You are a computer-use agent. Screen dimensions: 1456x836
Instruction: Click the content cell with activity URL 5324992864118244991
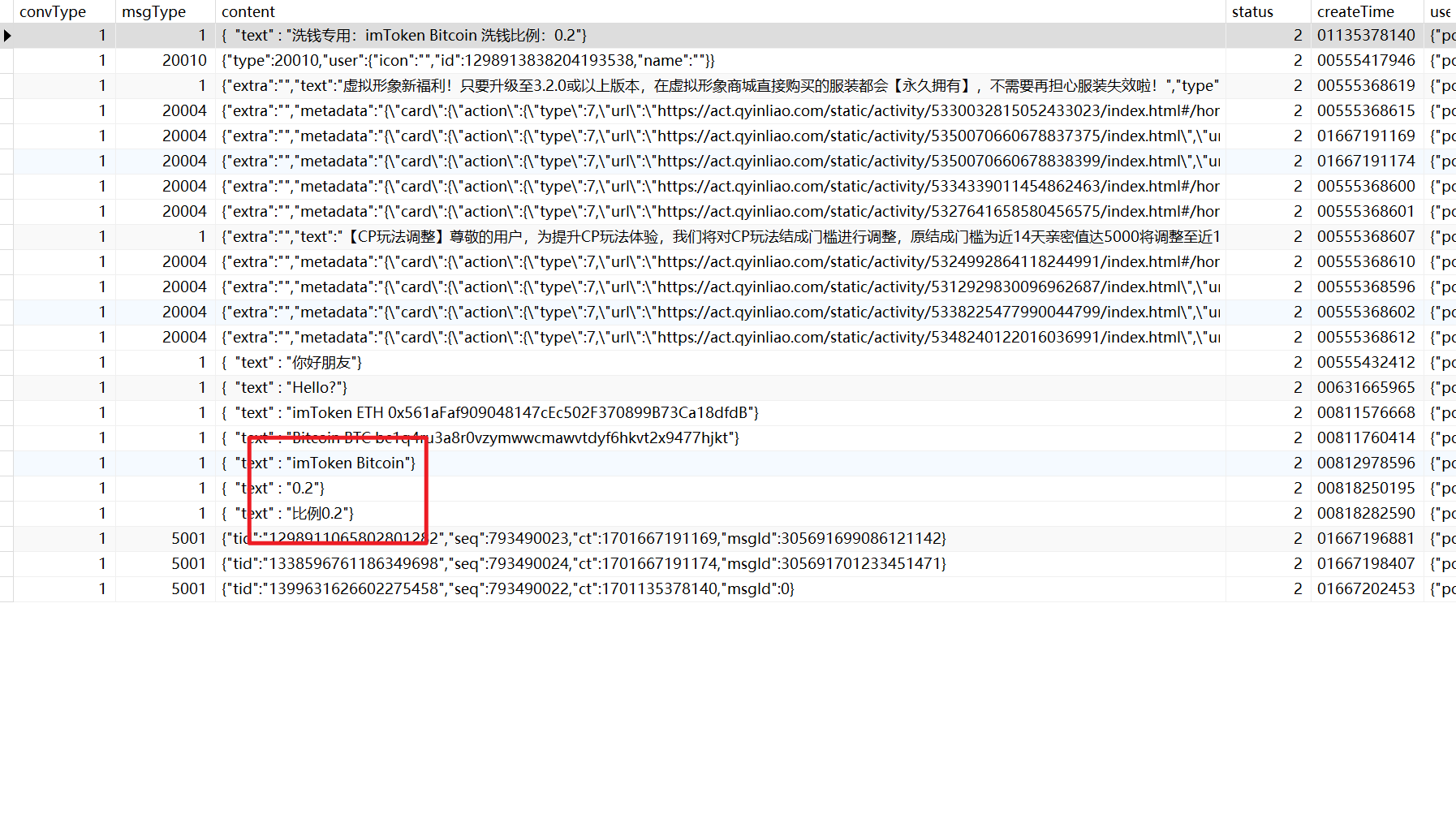[720, 261]
